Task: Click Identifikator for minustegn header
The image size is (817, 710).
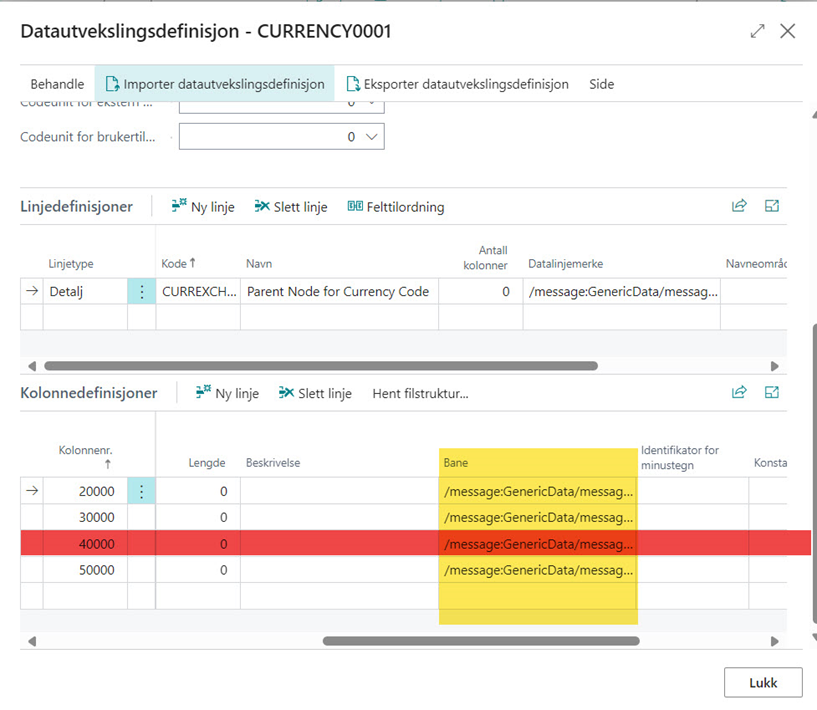Action: (x=679, y=457)
